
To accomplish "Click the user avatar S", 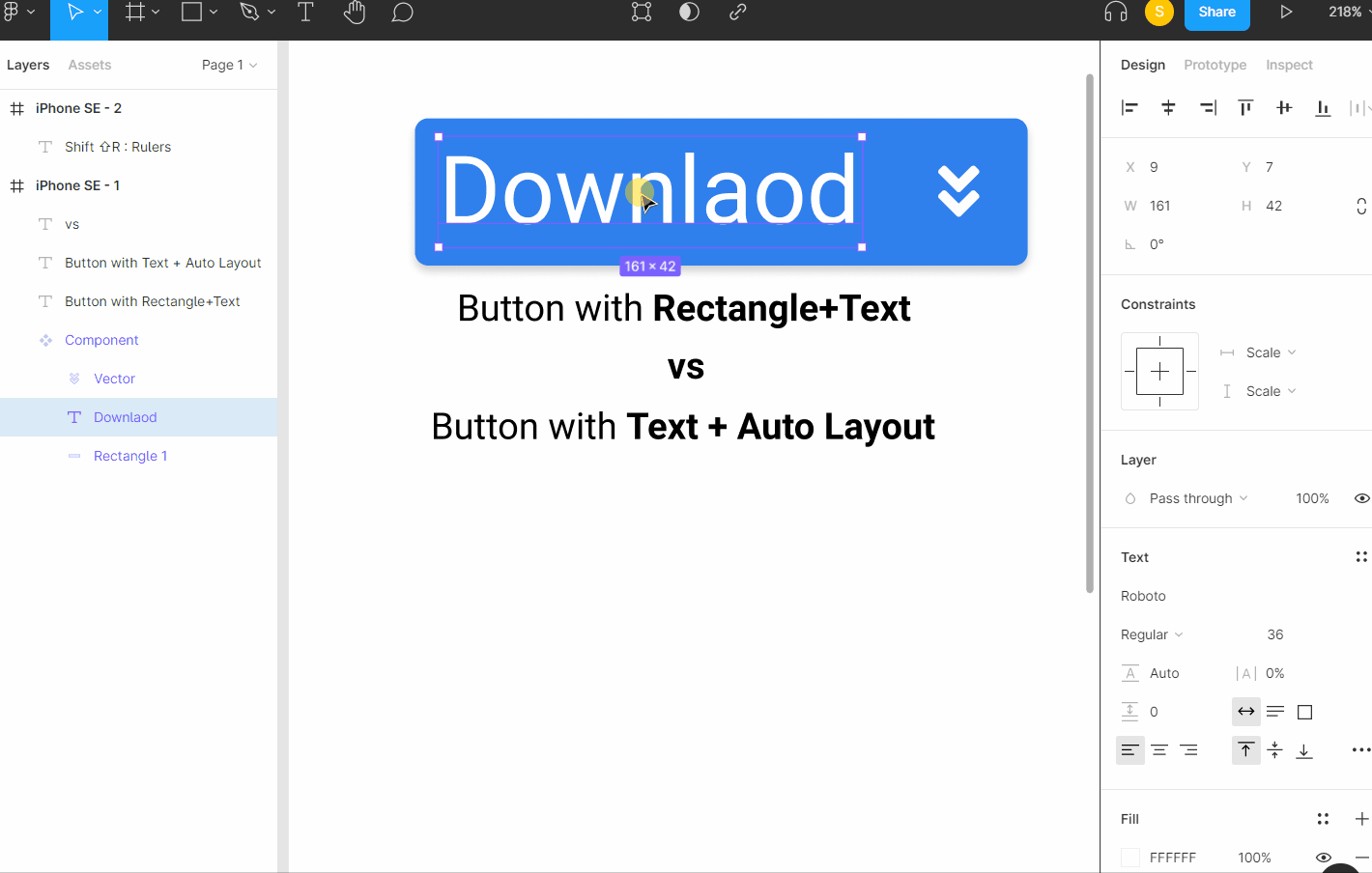I will click(1159, 12).
